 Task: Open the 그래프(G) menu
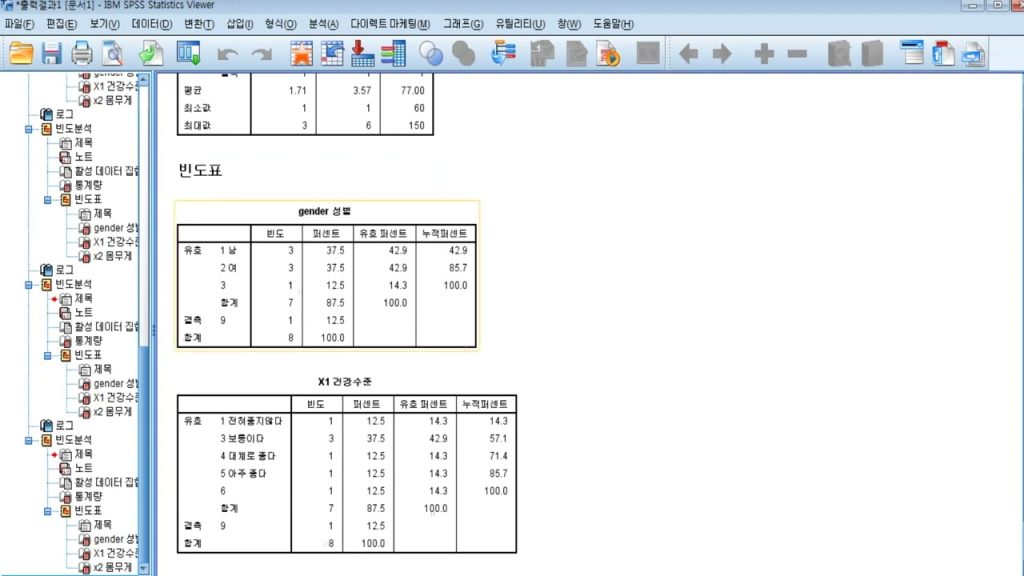(x=463, y=24)
